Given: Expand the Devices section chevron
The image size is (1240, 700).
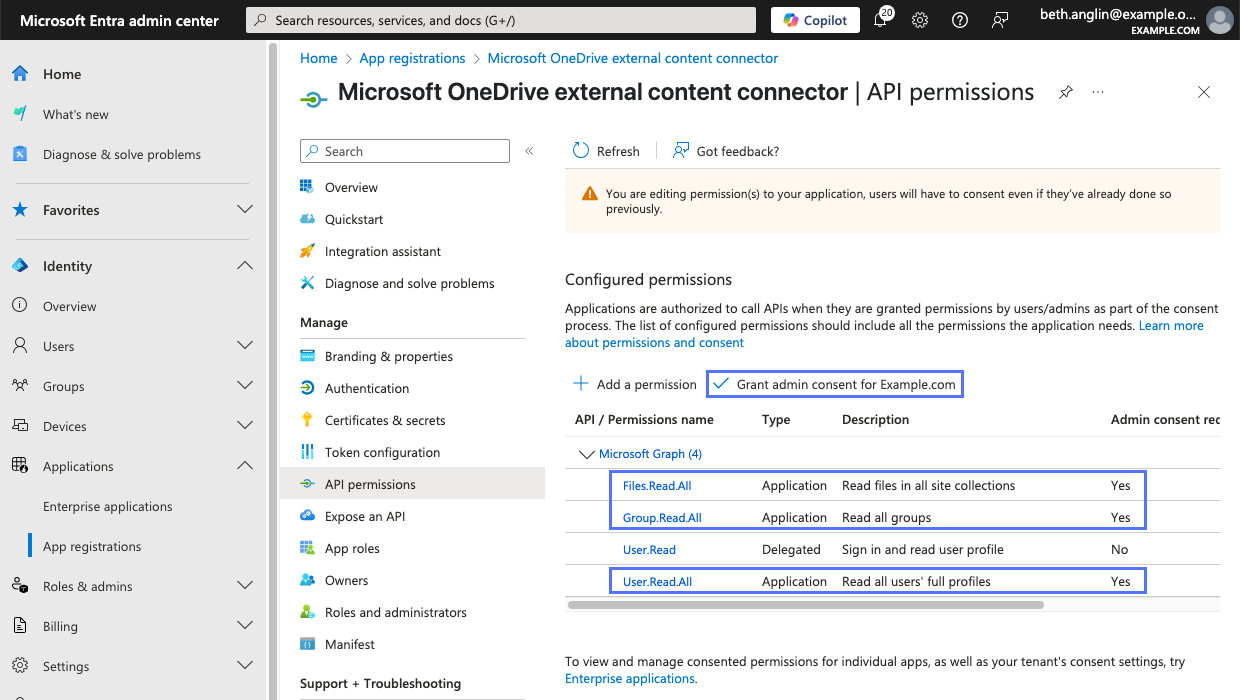Looking at the screenshot, I should coord(244,426).
